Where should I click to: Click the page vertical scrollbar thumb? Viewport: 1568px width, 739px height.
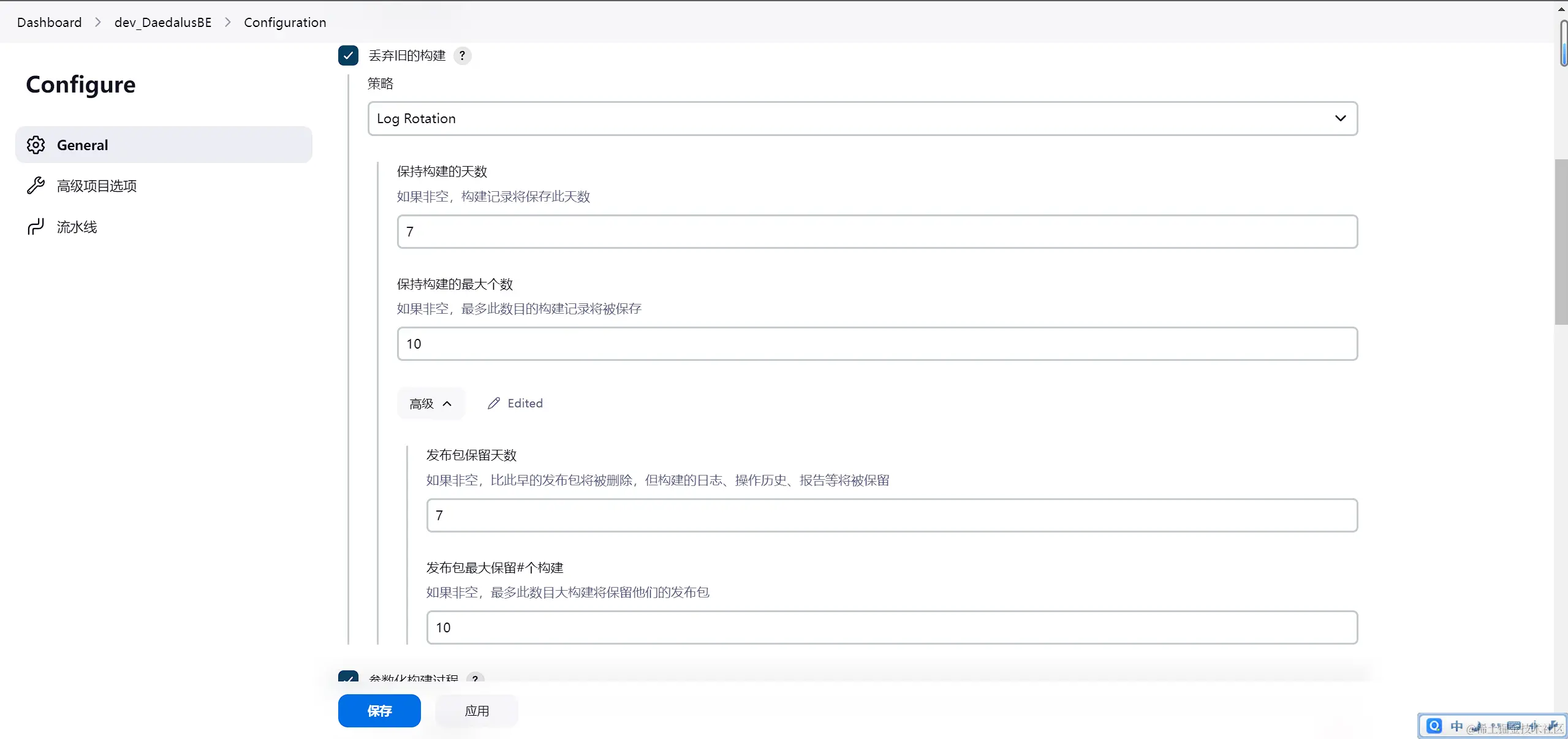click(x=1561, y=242)
